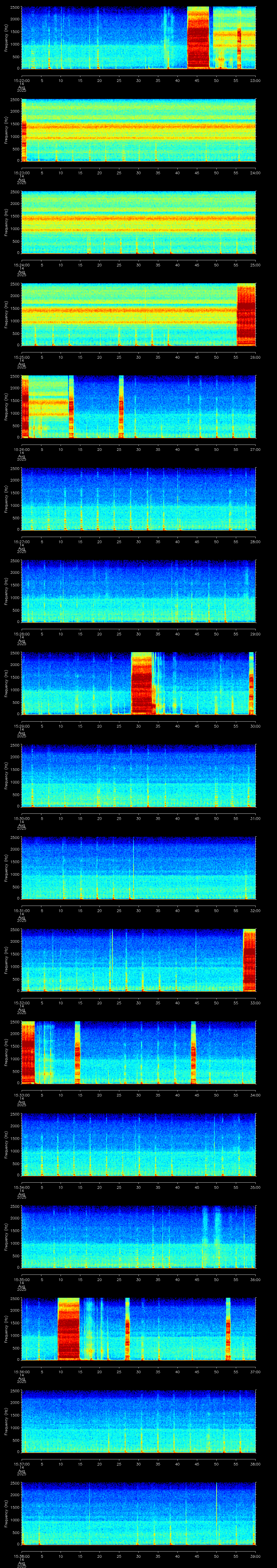Click the 27:00 end time label

(255, 449)
